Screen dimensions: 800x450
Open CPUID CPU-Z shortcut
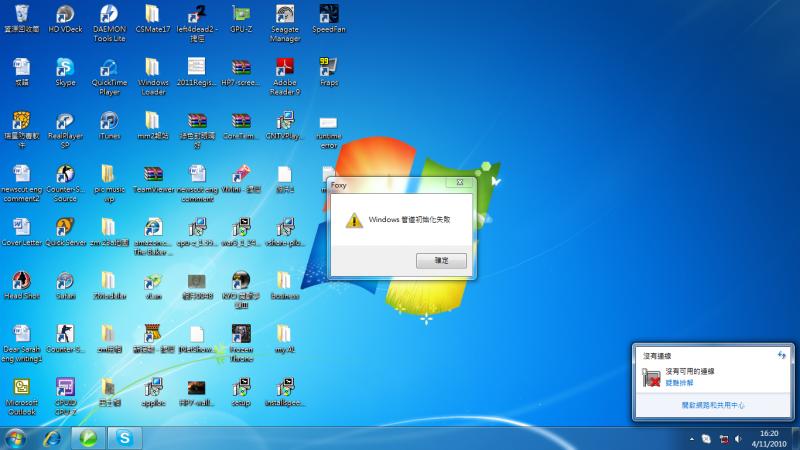pos(65,397)
